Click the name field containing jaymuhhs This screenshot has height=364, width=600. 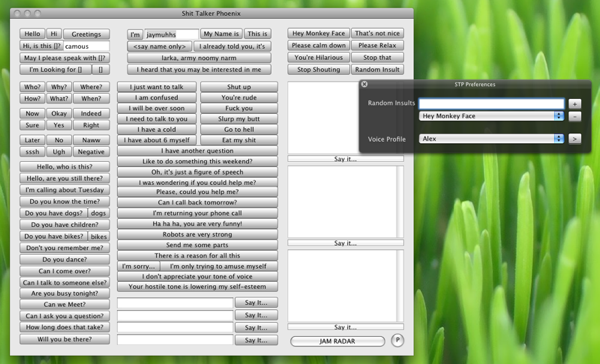coord(171,34)
